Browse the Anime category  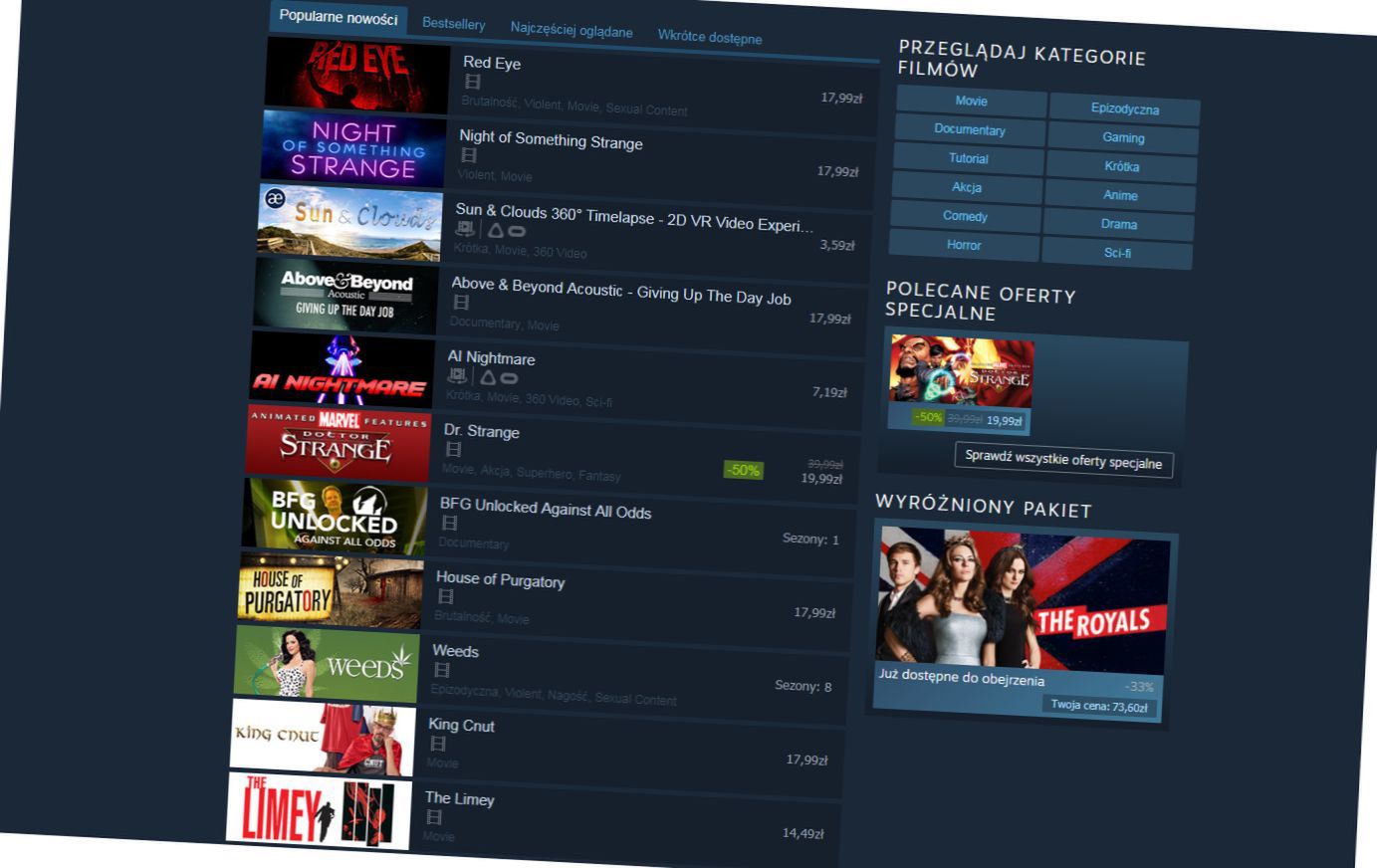coord(1120,195)
